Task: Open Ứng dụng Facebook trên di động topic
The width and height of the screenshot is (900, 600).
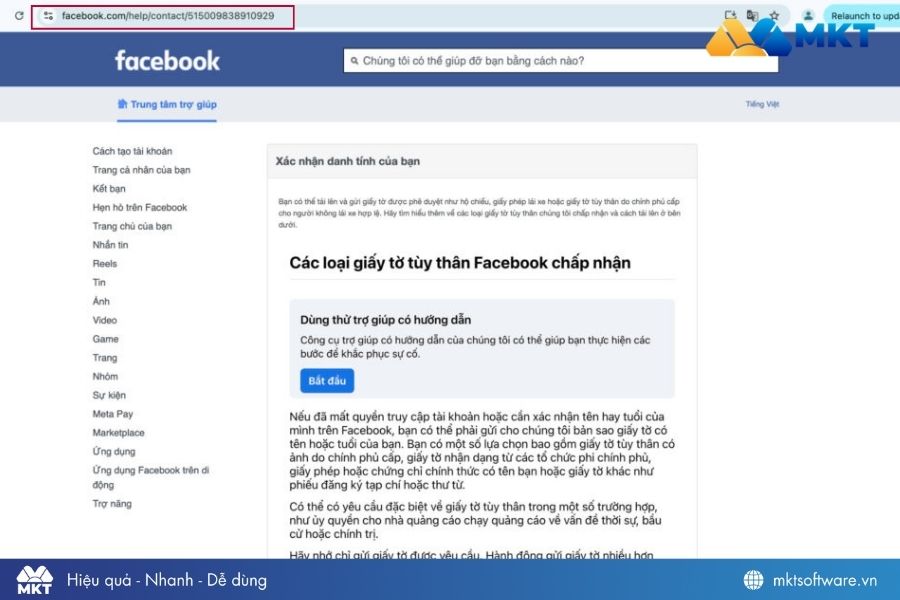Action: coord(150,477)
